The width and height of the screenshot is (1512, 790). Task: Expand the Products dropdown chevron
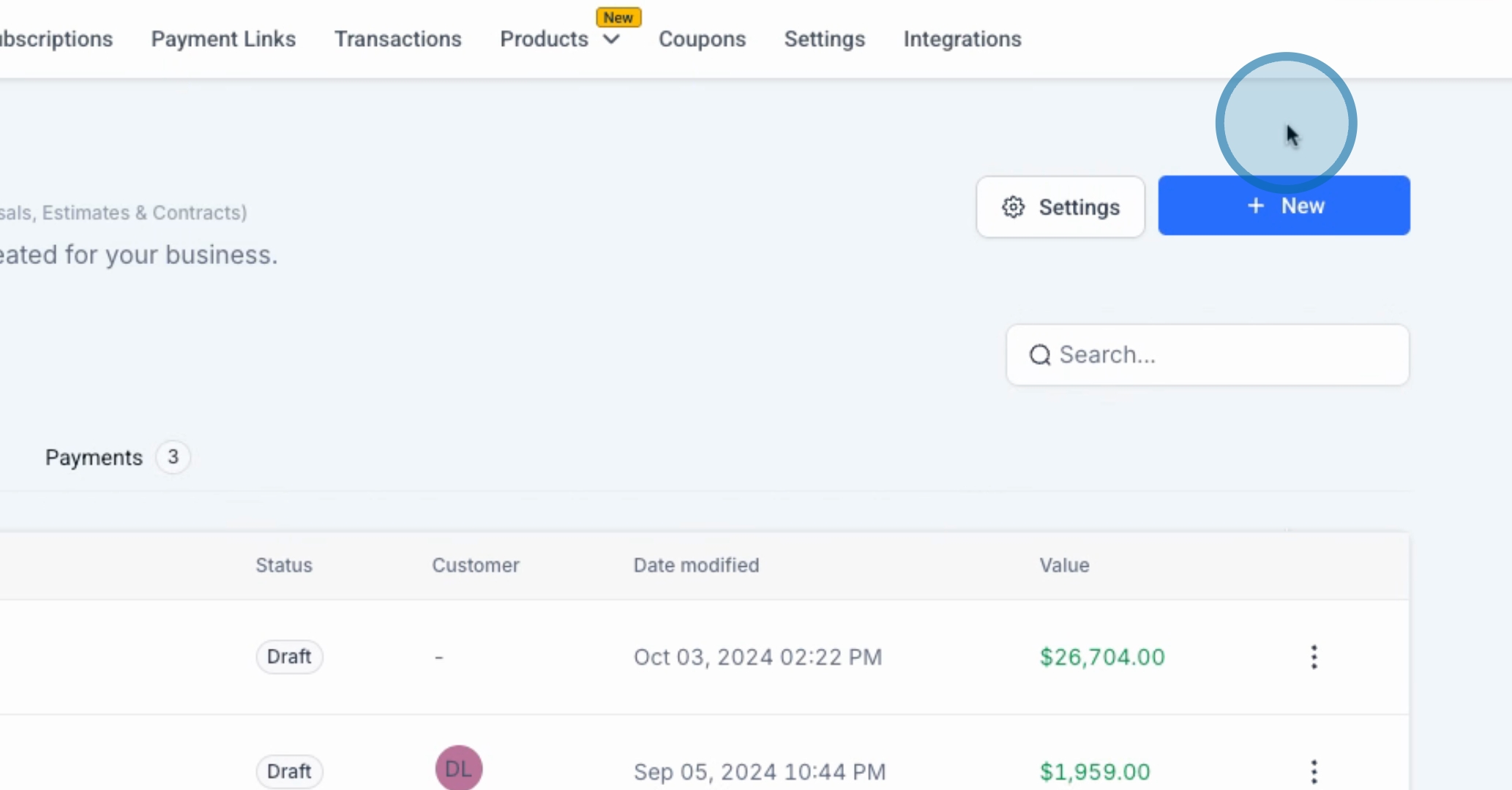(612, 39)
